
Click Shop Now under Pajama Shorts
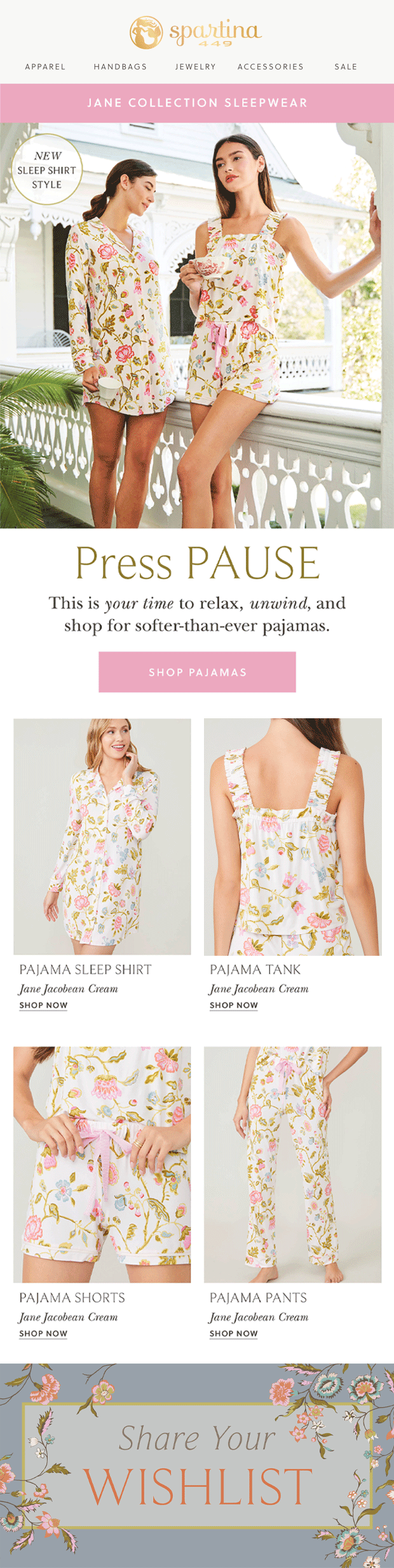click(x=43, y=1334)
